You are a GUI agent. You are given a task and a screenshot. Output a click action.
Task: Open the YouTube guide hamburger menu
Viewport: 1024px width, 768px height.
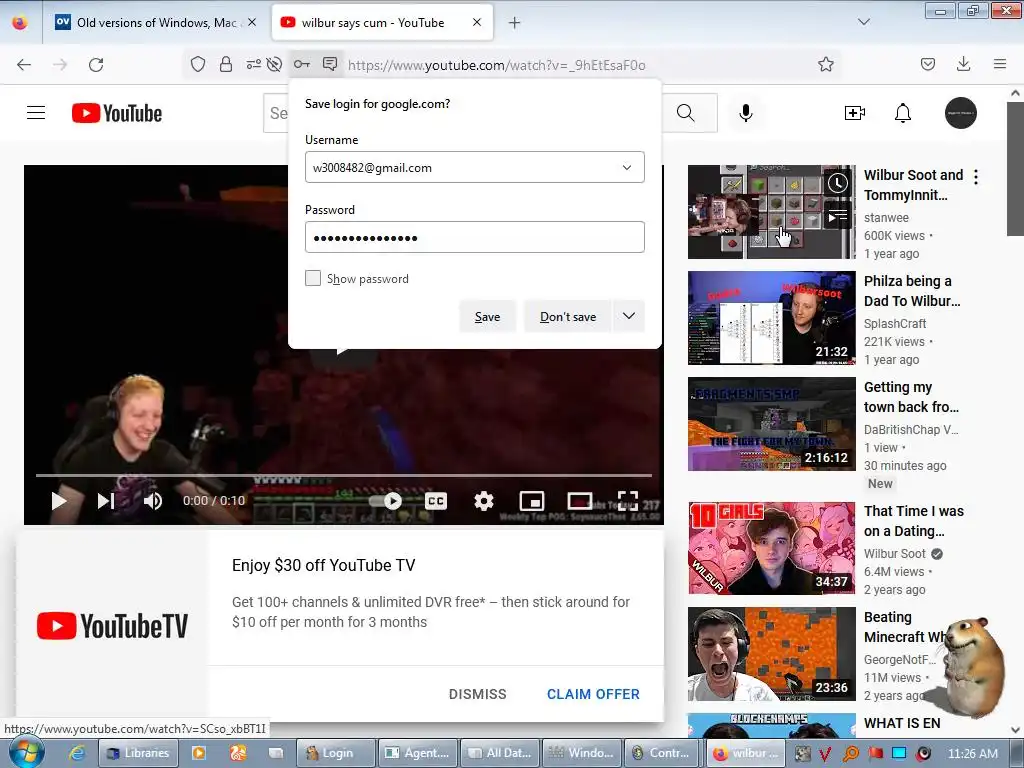click(36, 113)
